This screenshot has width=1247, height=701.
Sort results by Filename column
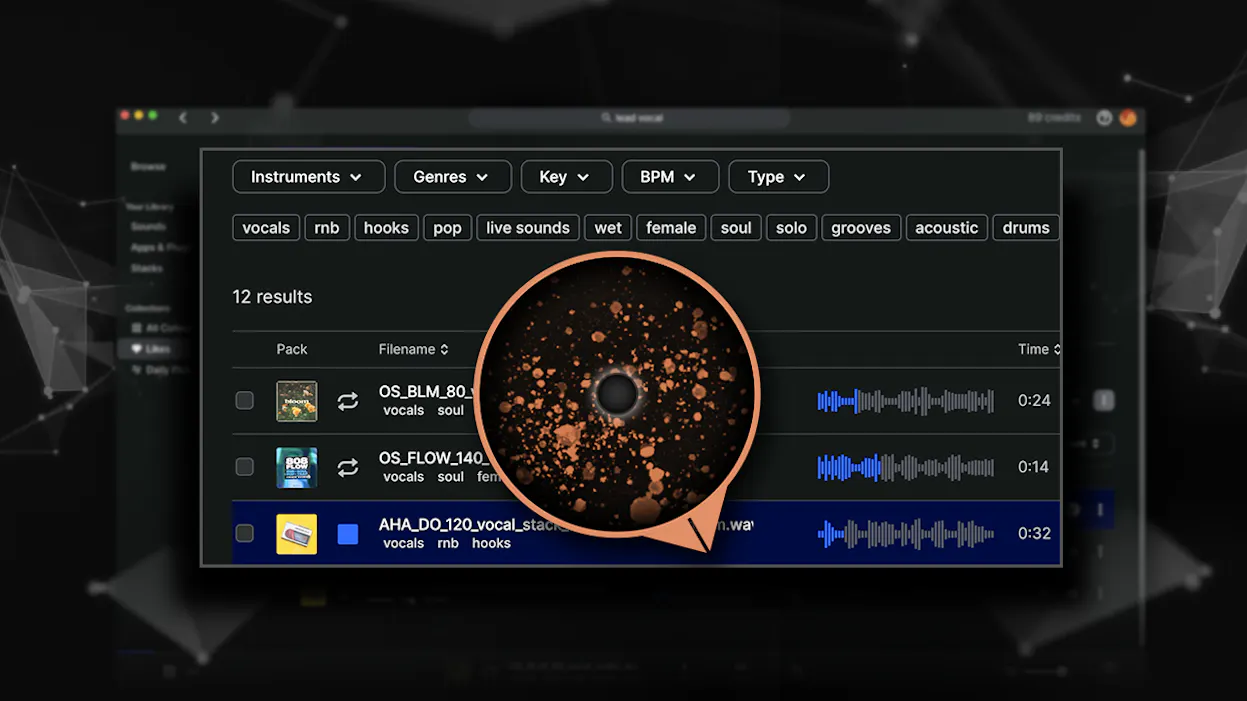pos(414,349)
